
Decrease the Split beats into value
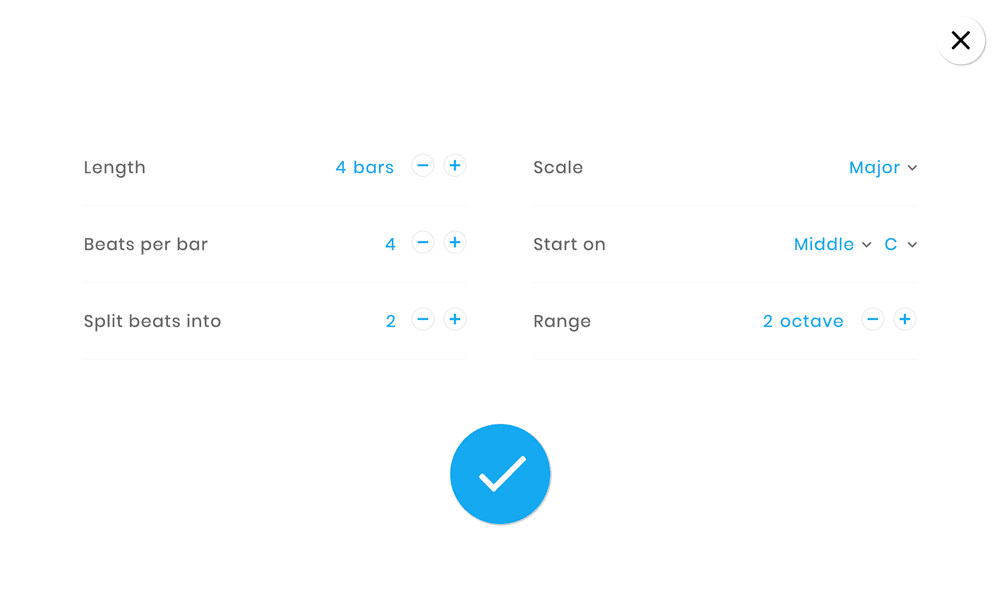pos(423,320)
